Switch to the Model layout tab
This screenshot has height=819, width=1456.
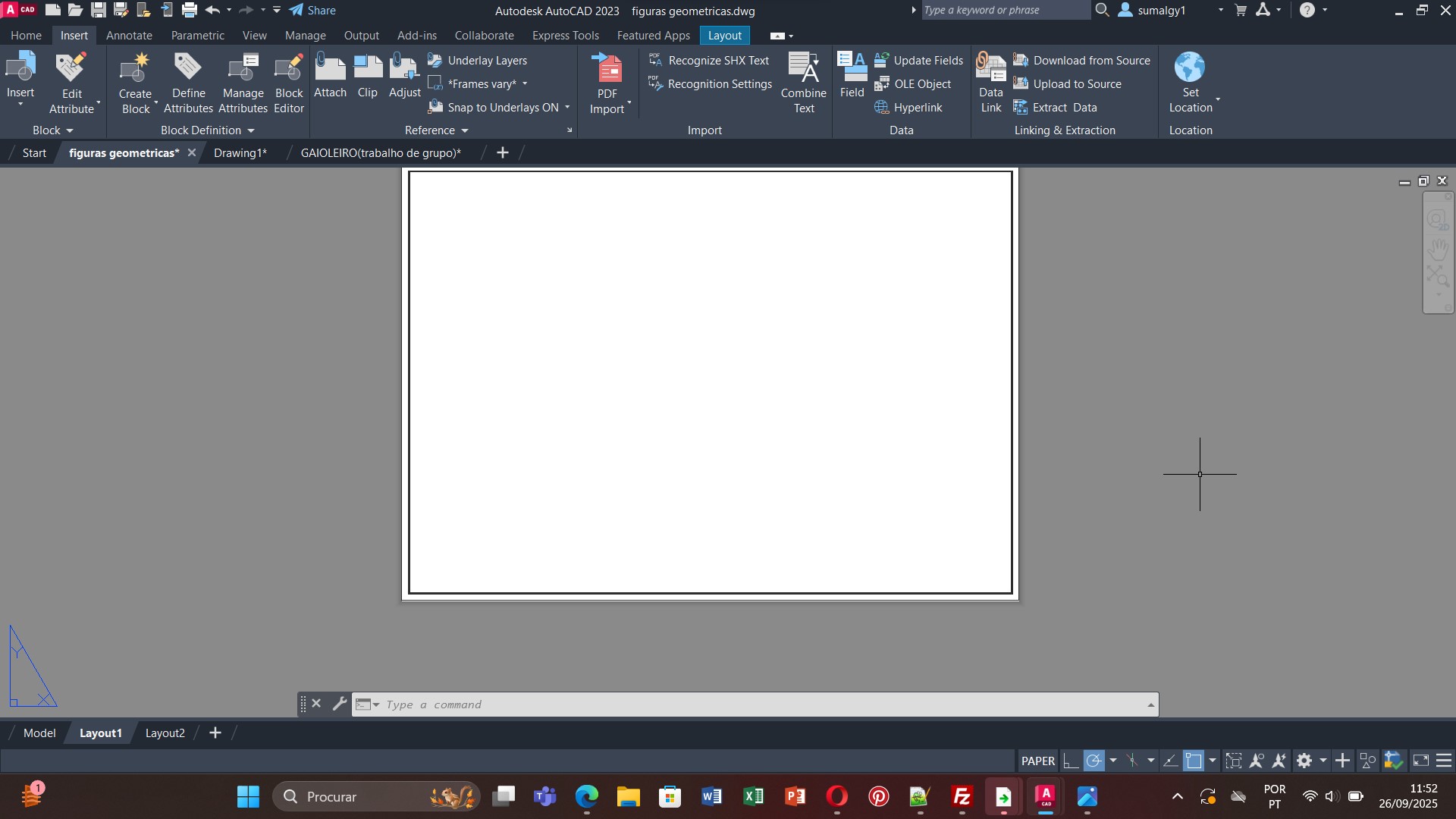click(x=39, y=733)
